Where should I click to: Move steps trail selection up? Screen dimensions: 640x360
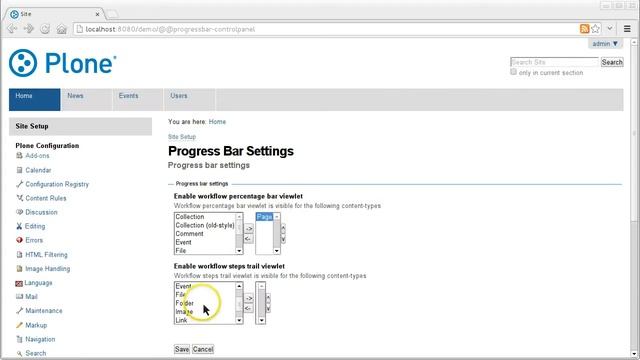tap(268, 299)
